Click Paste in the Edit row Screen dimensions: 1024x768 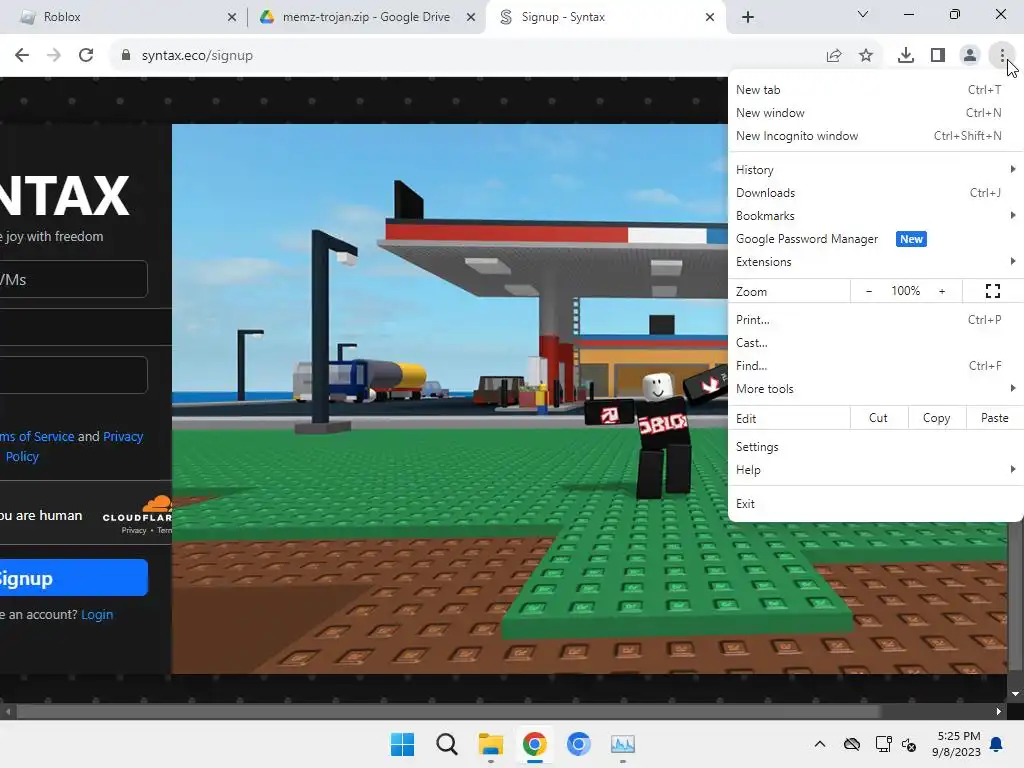pos(995,418)
